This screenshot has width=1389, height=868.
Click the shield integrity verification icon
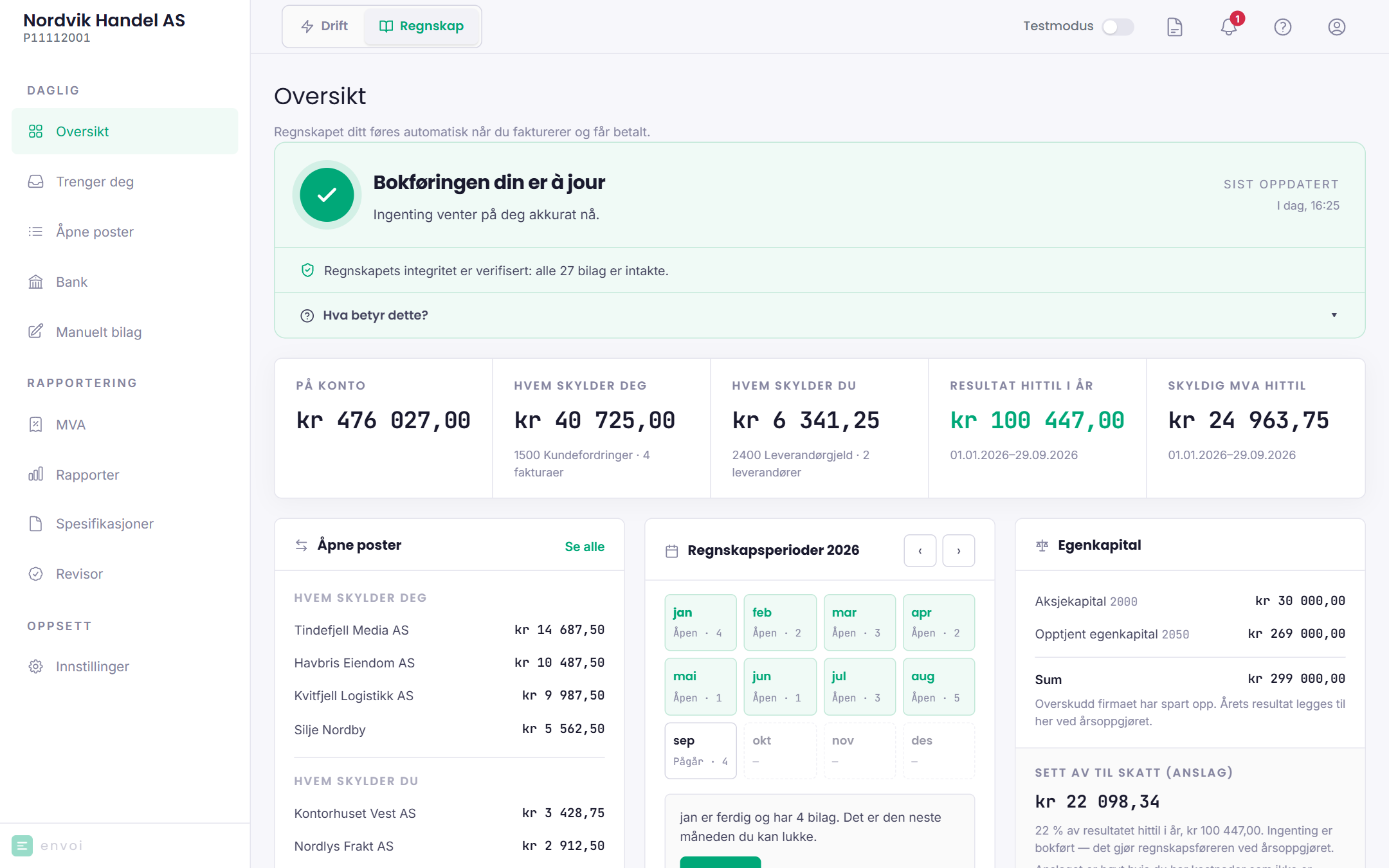(x=307, y=271)
